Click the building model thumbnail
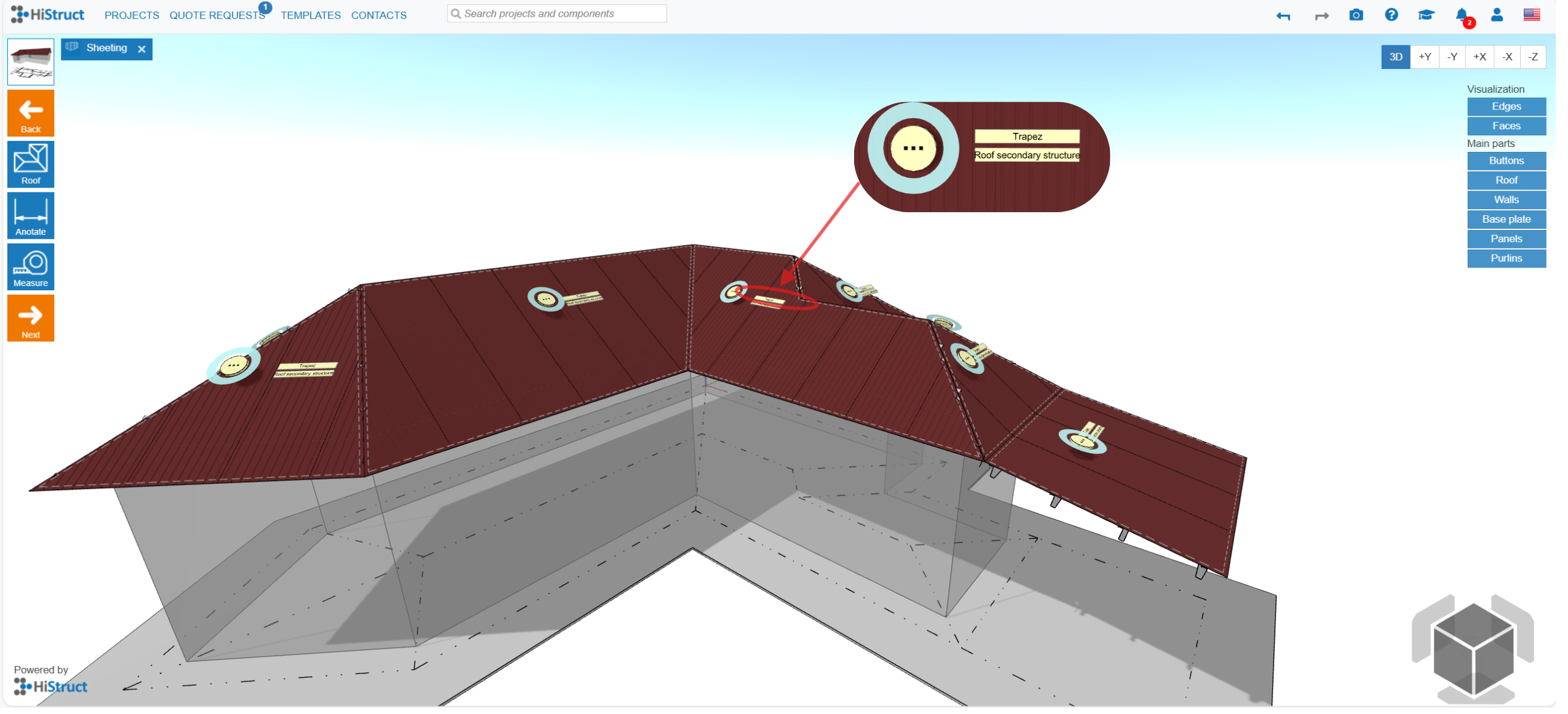Viewport: 1568px width, 714px height. (x=31, y=62)
